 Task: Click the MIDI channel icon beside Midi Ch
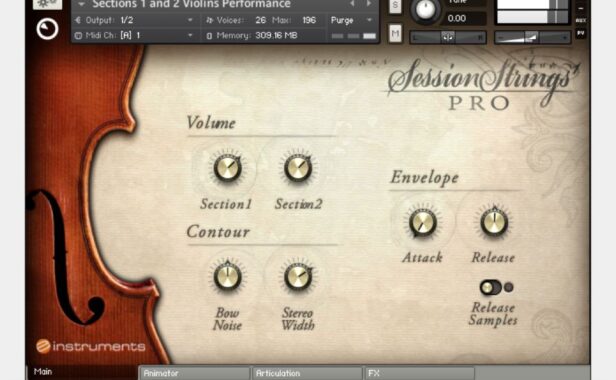point(78,35)
